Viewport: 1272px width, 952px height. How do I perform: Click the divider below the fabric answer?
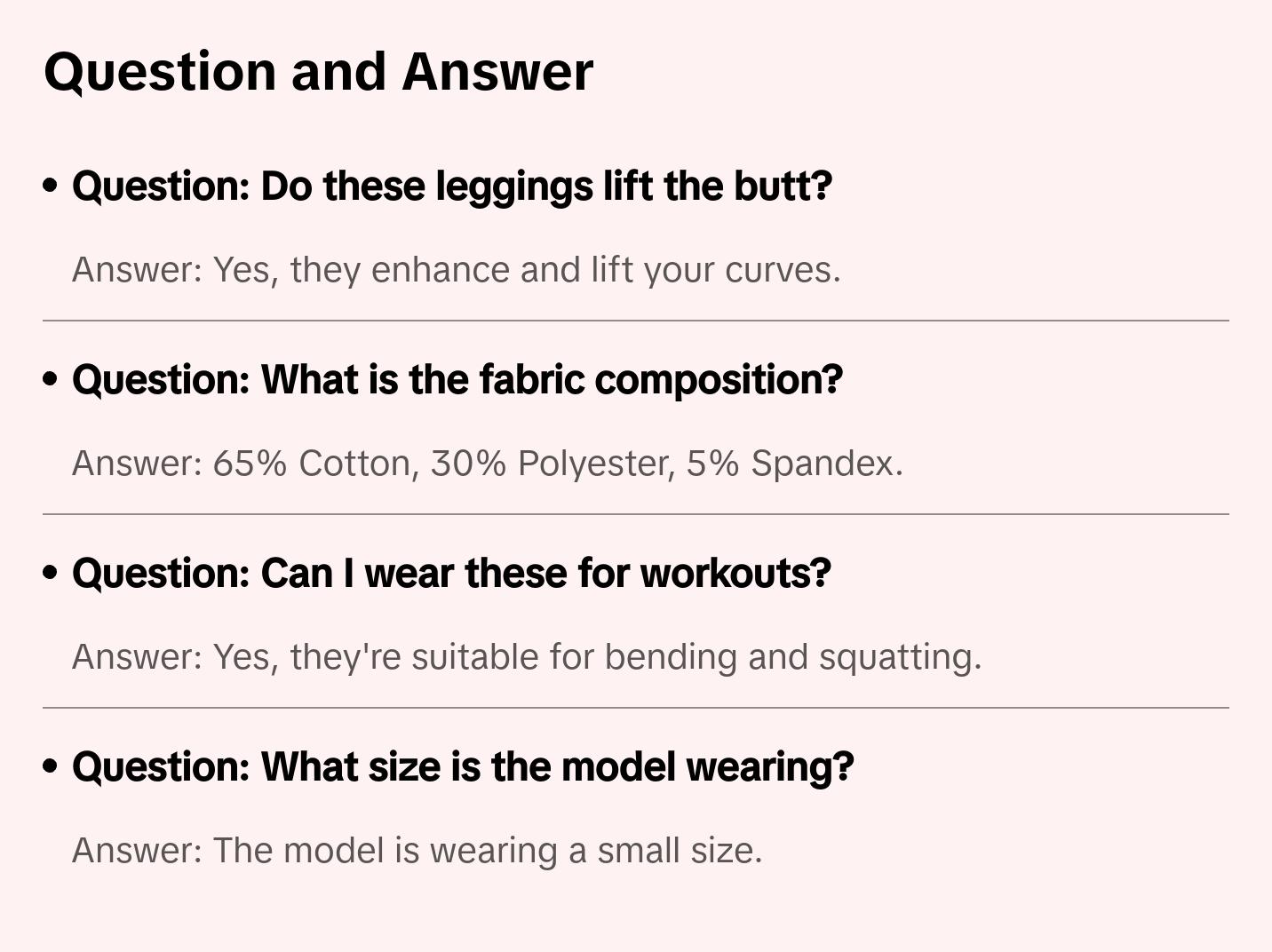pos(636,514)
